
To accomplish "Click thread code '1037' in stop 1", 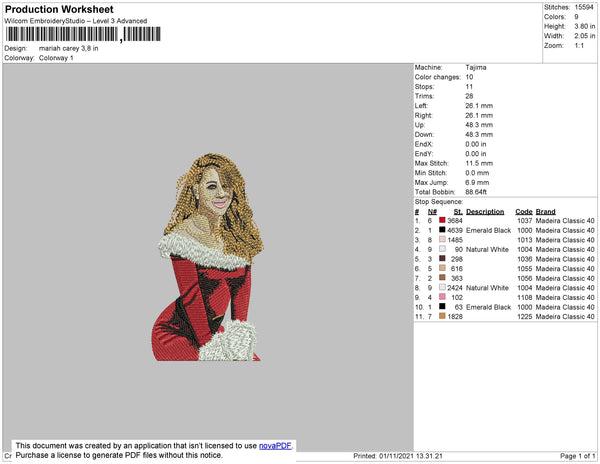I will (525, 221).
